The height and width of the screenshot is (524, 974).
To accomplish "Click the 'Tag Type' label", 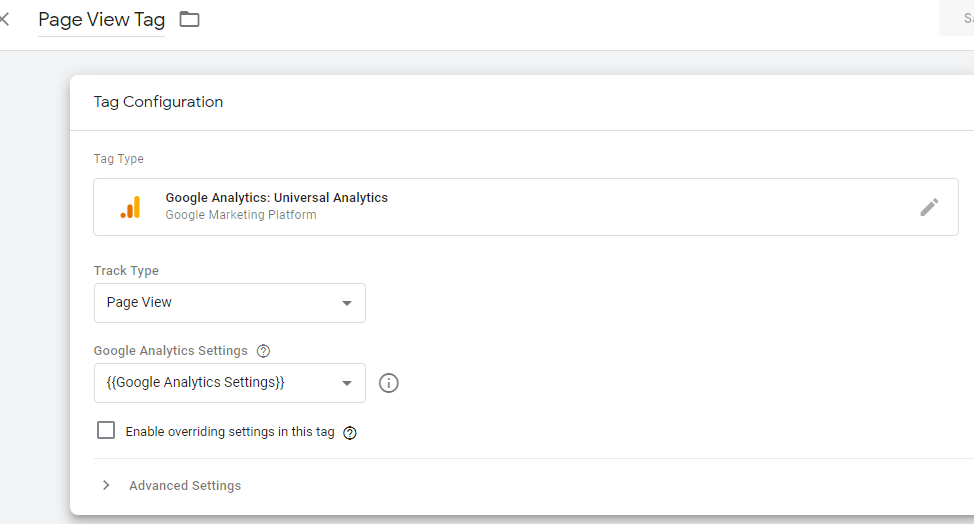I will tap(119, 159).
